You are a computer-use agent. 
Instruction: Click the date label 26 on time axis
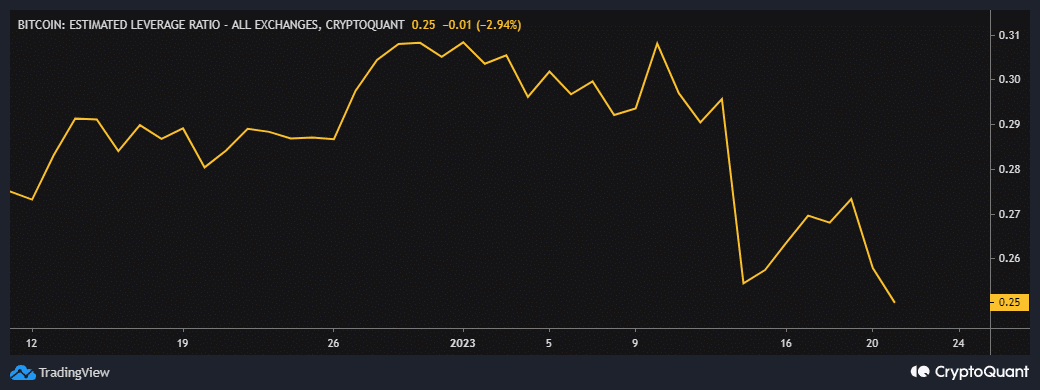pos(333,343)
